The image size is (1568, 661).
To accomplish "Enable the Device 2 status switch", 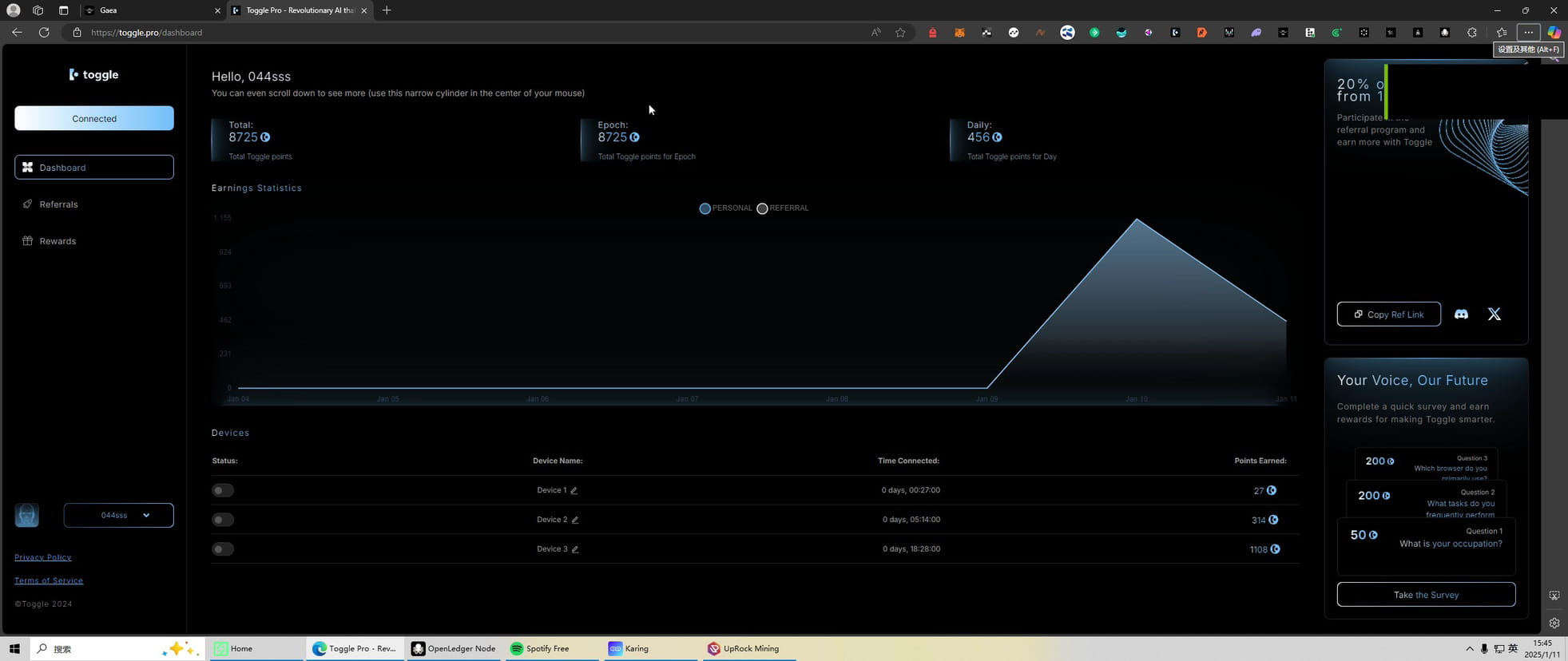I will pyautogui.click(x=223, y=520).
